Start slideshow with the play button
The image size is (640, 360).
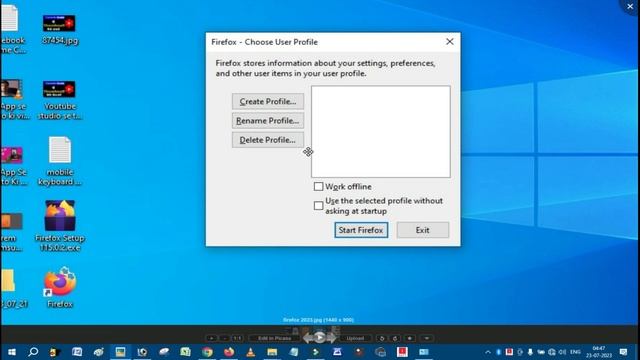(x=320, y=338)
